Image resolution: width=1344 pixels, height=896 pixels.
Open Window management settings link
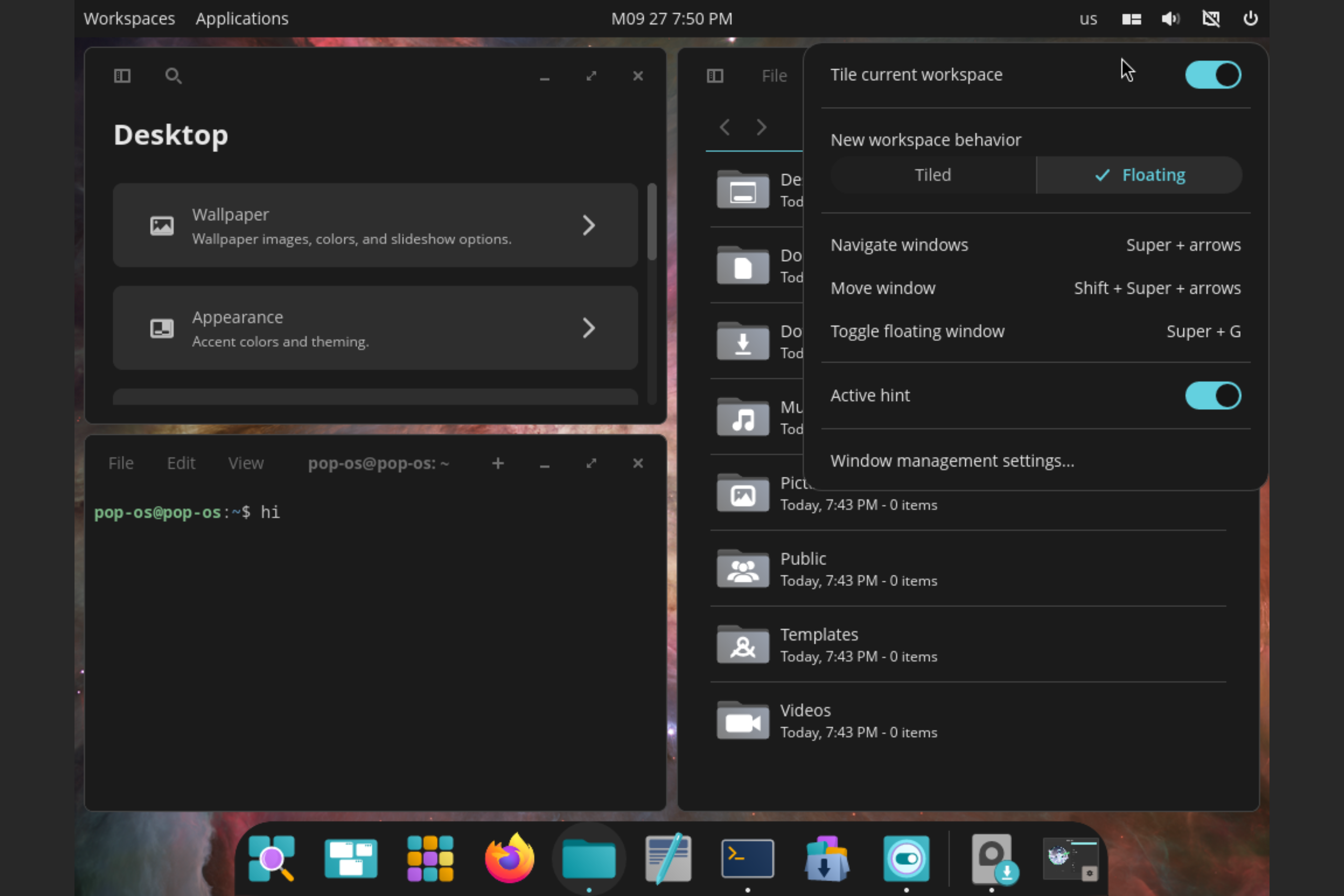click(952, 461)
